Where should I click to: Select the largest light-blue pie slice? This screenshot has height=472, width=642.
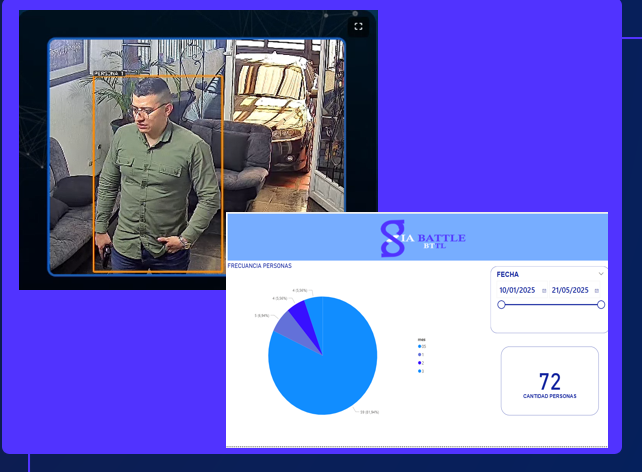pos(328,368)
